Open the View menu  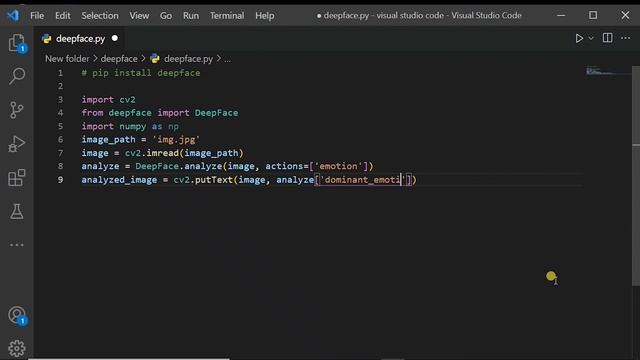[139, 16]
